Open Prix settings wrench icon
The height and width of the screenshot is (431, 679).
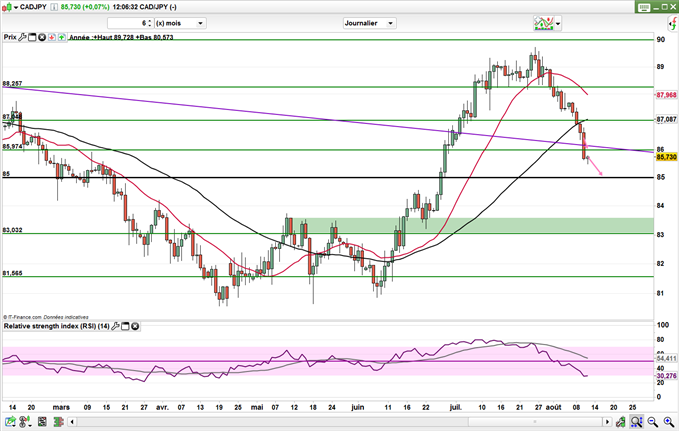coord(23,37)
